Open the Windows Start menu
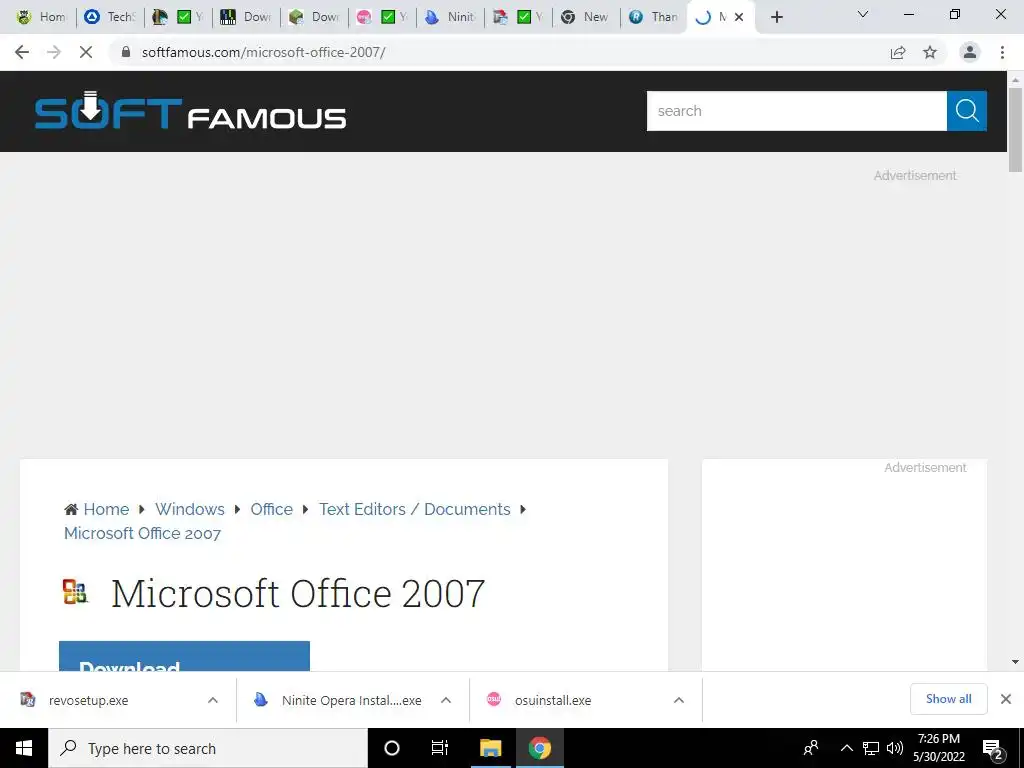Screen dimensions: 1024x768 (x=24, y=748)
